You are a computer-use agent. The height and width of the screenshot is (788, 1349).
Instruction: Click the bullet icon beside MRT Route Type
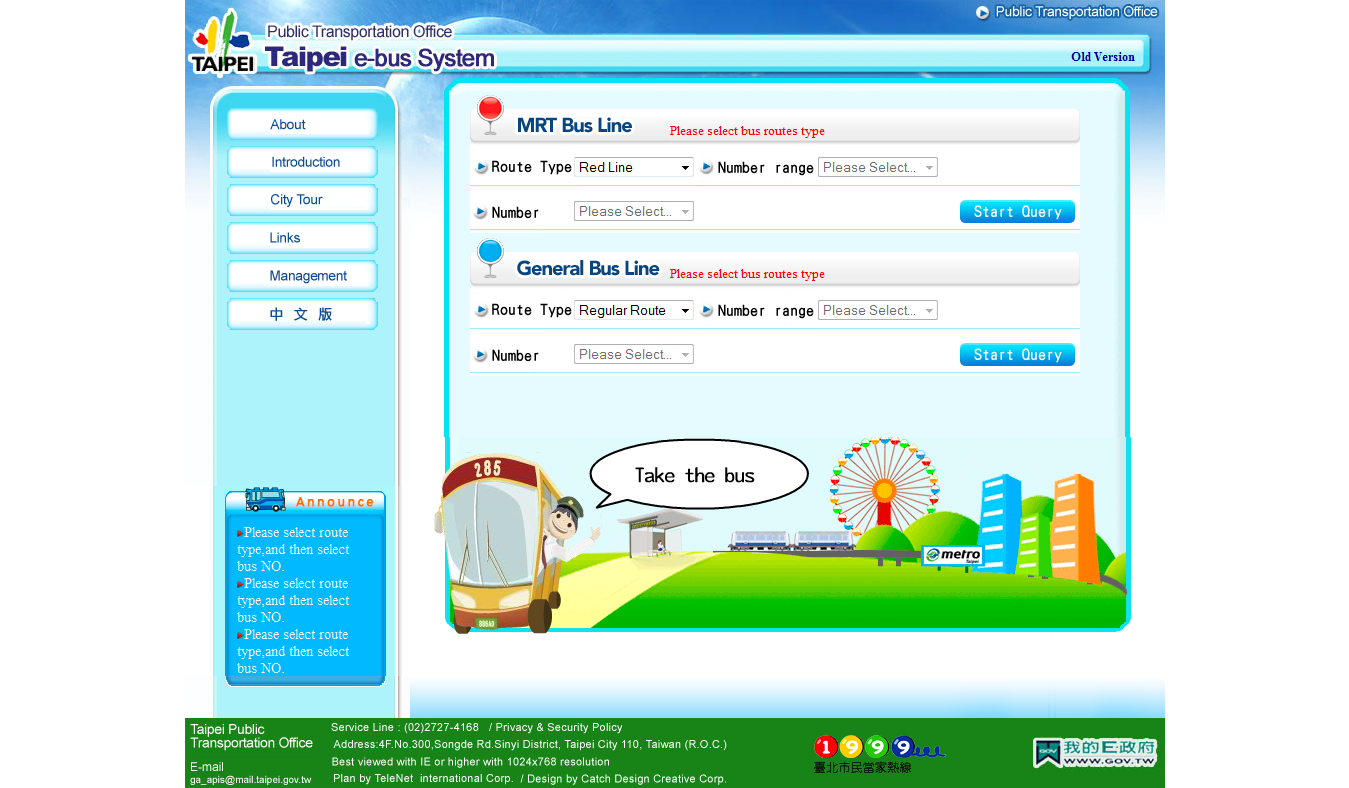(481, 168)
